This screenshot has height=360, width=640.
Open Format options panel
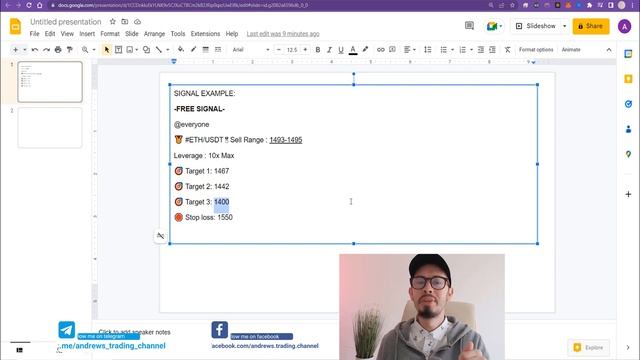(x=536, y=50)
